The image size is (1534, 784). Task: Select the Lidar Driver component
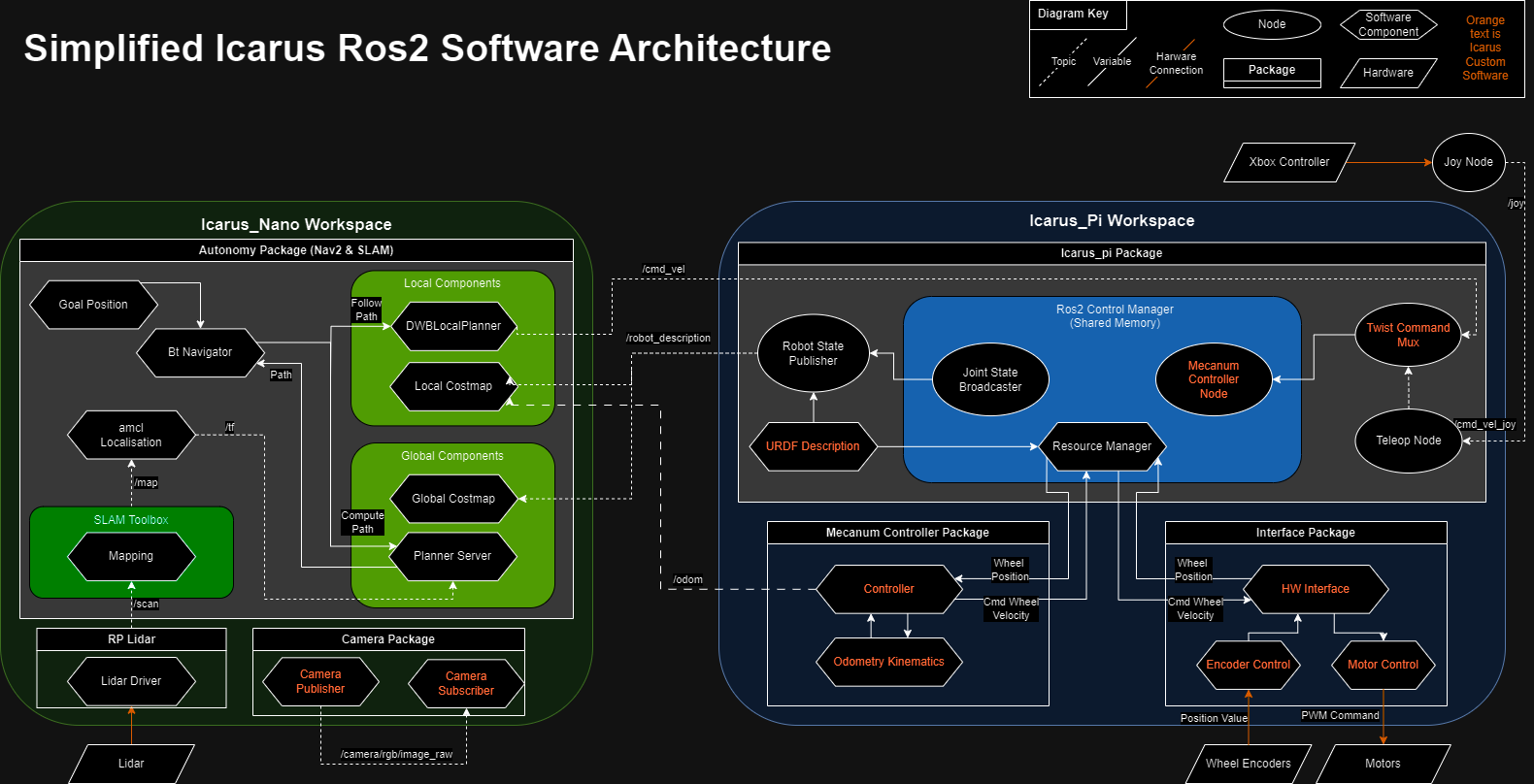pos(131,681)
